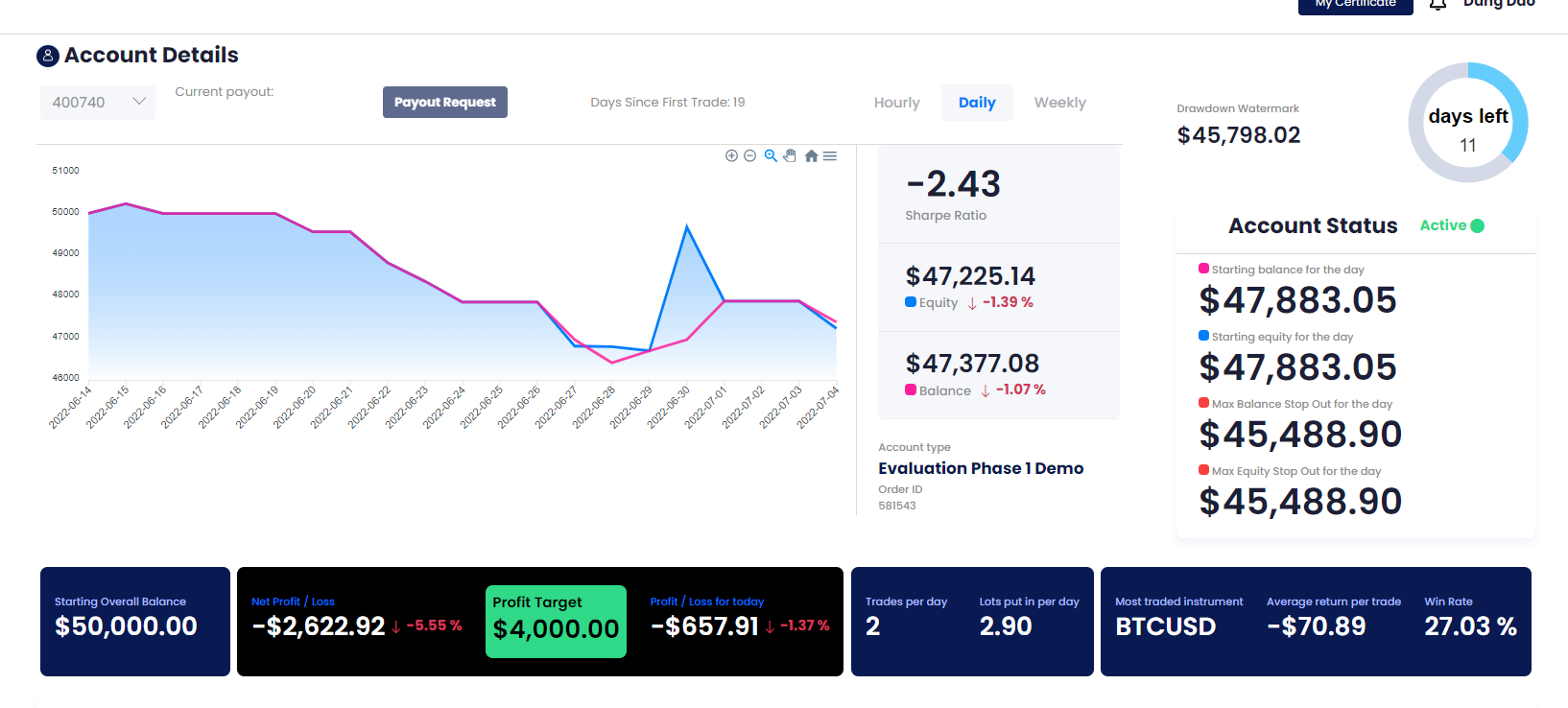Click the Balance value $47,377.08
1568x708 pixels.
pos(972,364)
